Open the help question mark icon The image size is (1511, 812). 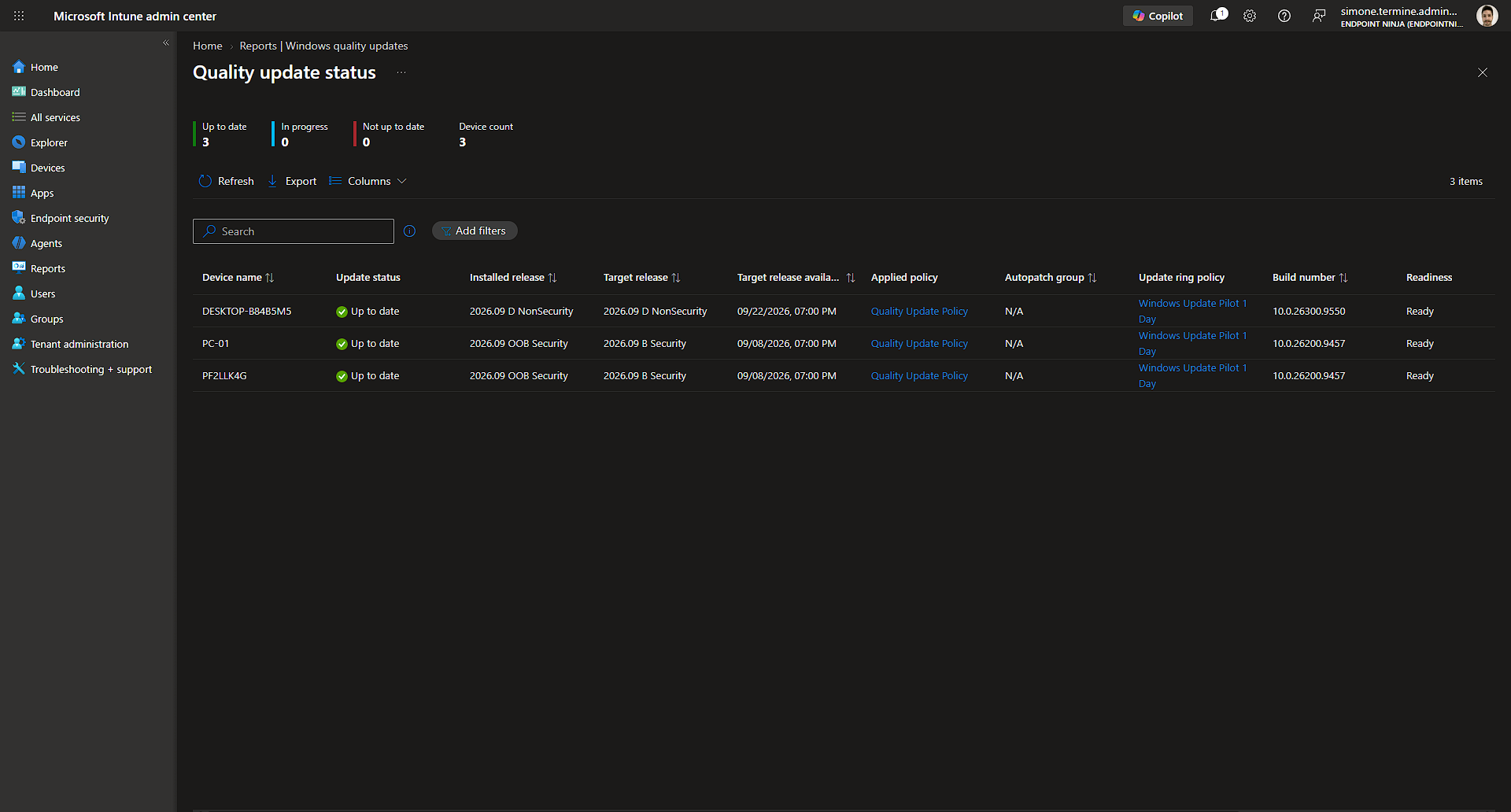1284,16
